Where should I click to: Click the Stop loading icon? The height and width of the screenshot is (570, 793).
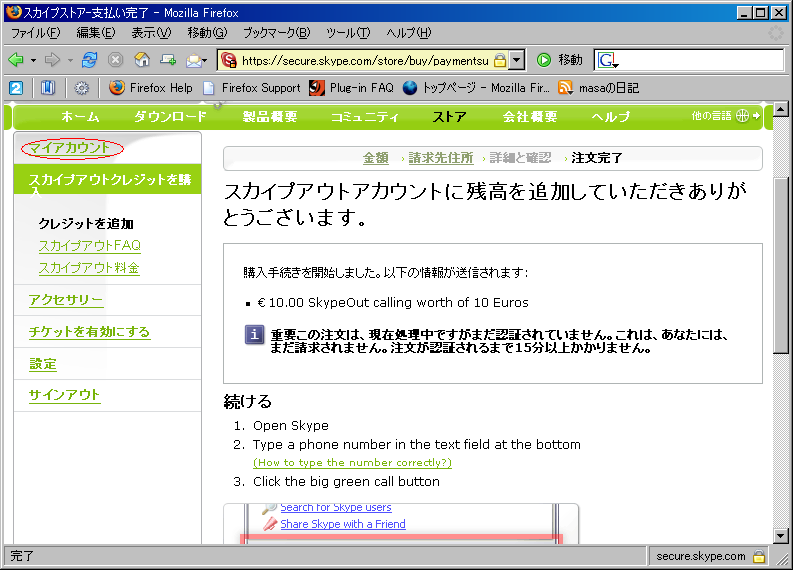click(115, 60)
